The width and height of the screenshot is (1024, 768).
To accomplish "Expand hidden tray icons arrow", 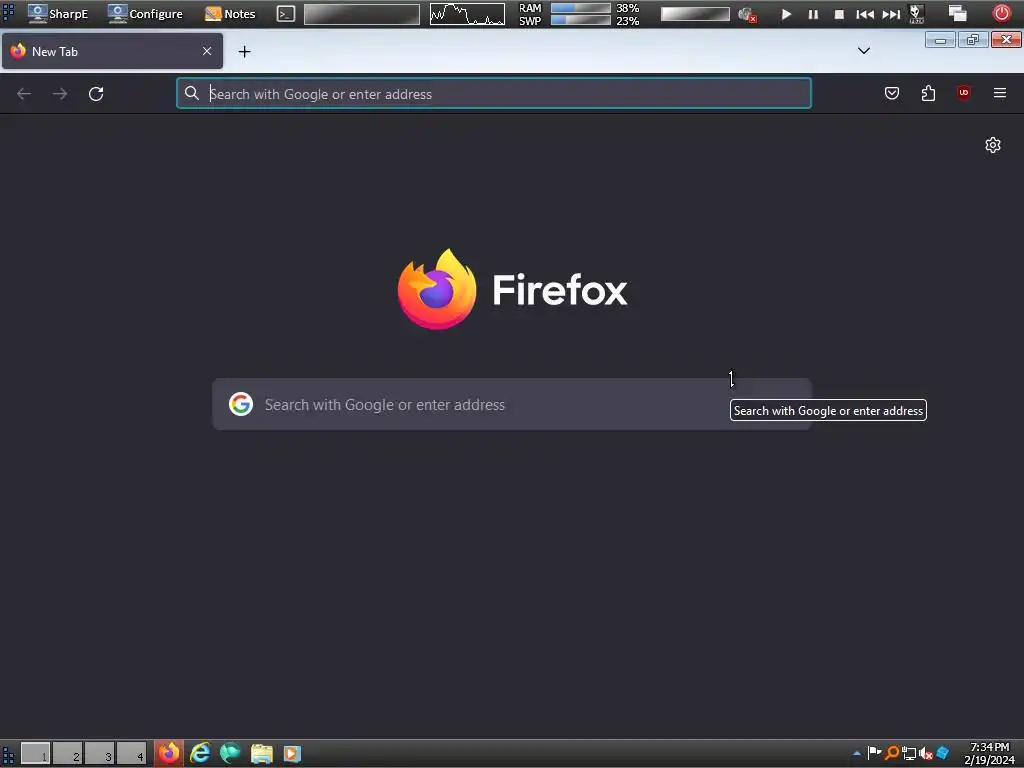I will [x=857, y=754].
